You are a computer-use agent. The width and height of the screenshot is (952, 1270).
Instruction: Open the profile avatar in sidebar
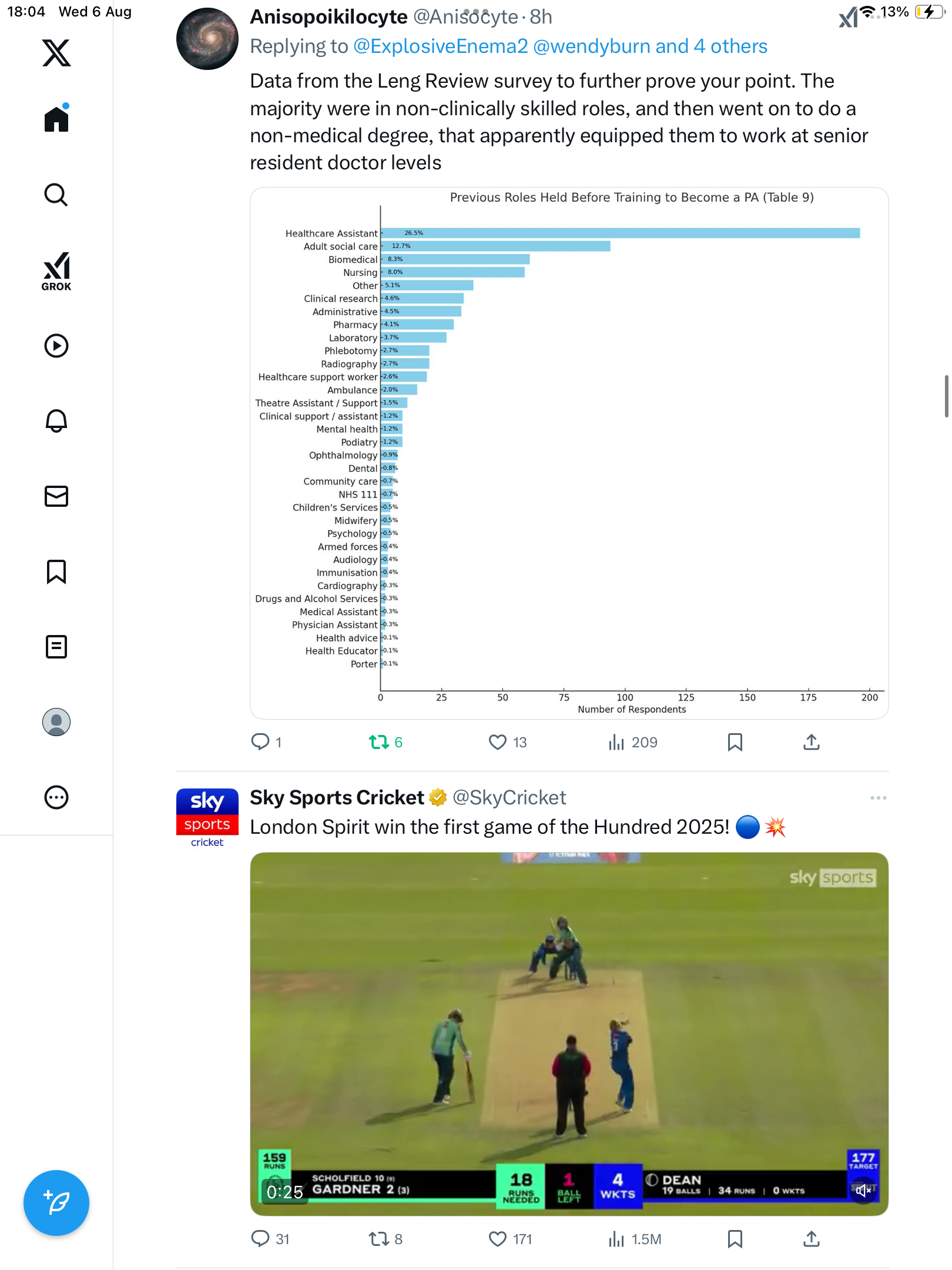coord(56,722)
